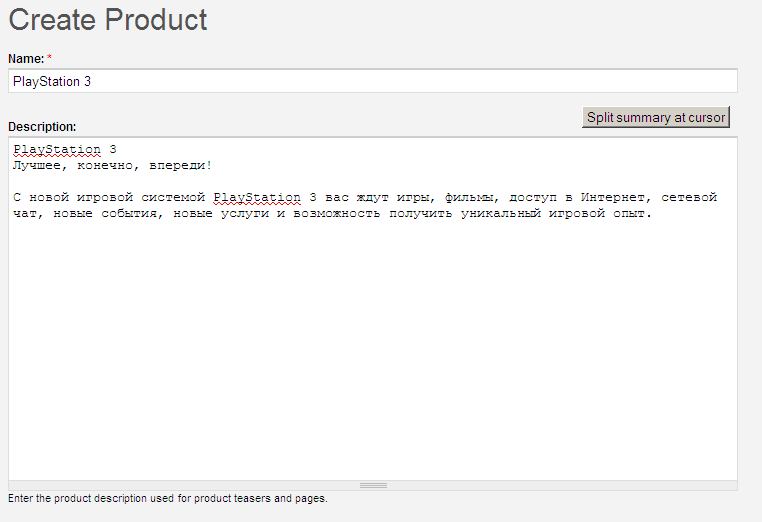The height and width of the screenshot is (522, 762).
Task: Select the Description field label
Action: click(41, 127)
